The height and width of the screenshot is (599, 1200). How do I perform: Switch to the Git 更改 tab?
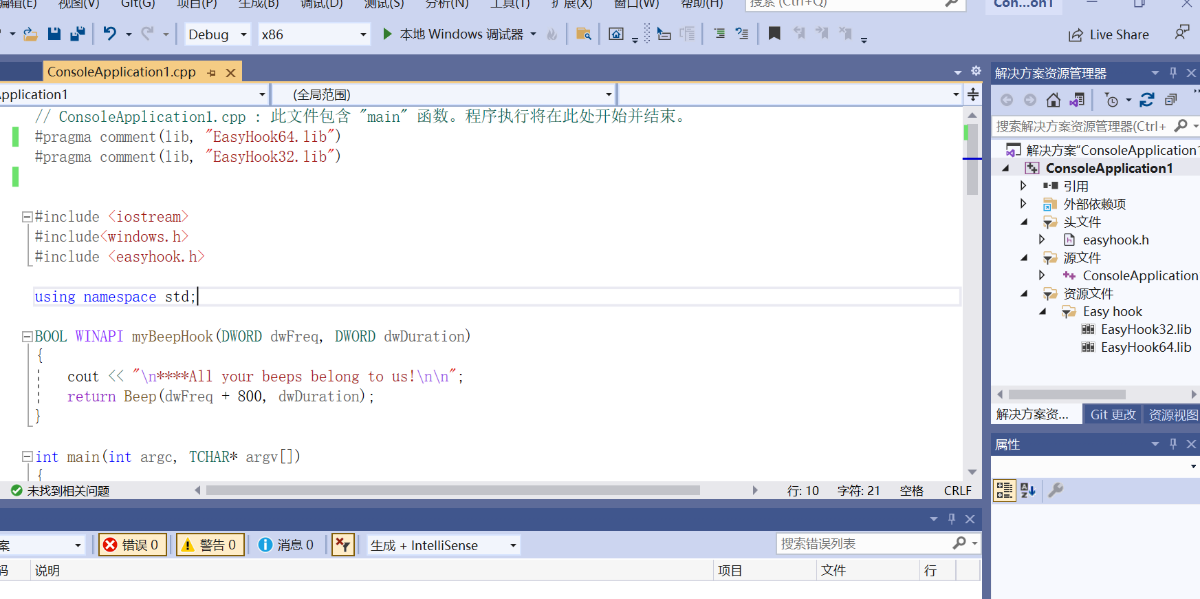click(x=1113, y=414)
